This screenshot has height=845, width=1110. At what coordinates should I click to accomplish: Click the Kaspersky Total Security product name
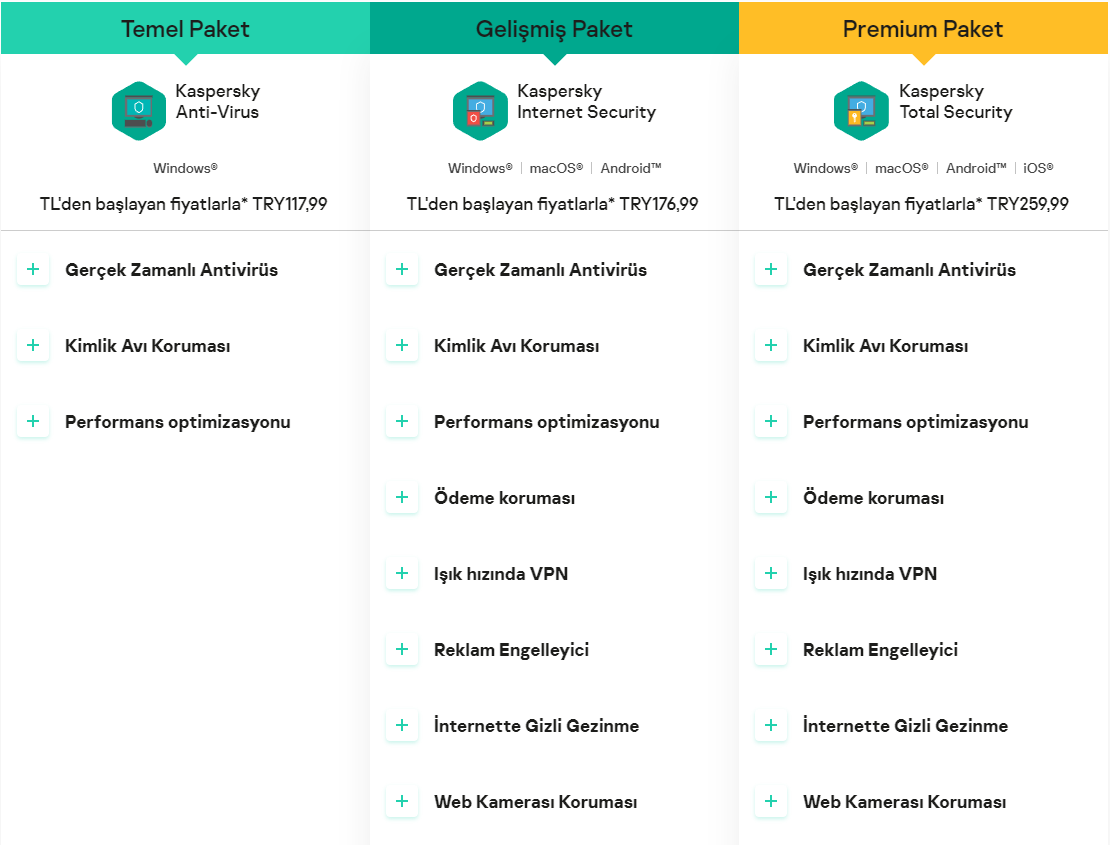click(x=955, y=102)
